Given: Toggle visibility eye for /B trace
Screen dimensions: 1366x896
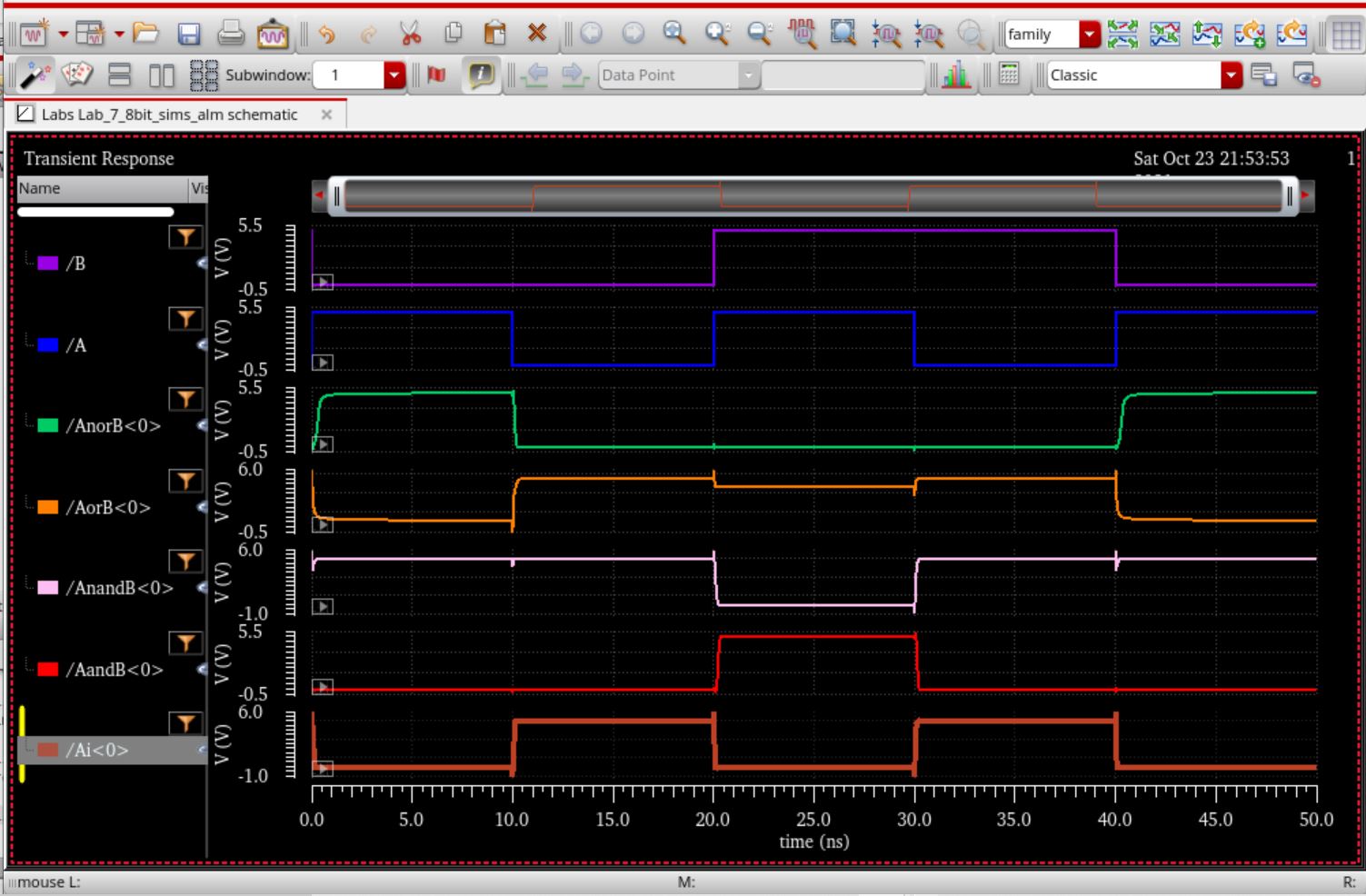Looking at the screenshot, I should click(x=202, y=264).
